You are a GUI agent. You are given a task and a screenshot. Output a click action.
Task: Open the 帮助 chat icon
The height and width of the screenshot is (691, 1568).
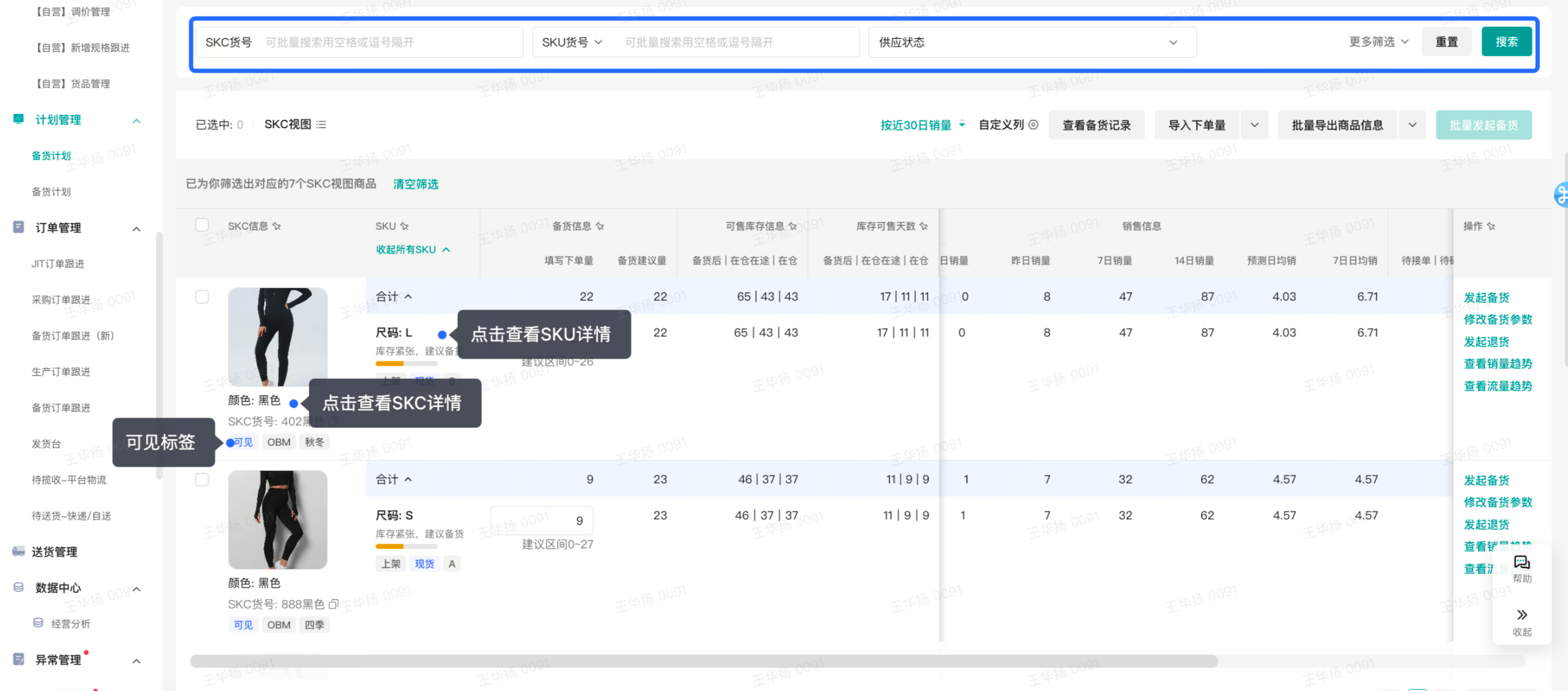(1522, 563)
